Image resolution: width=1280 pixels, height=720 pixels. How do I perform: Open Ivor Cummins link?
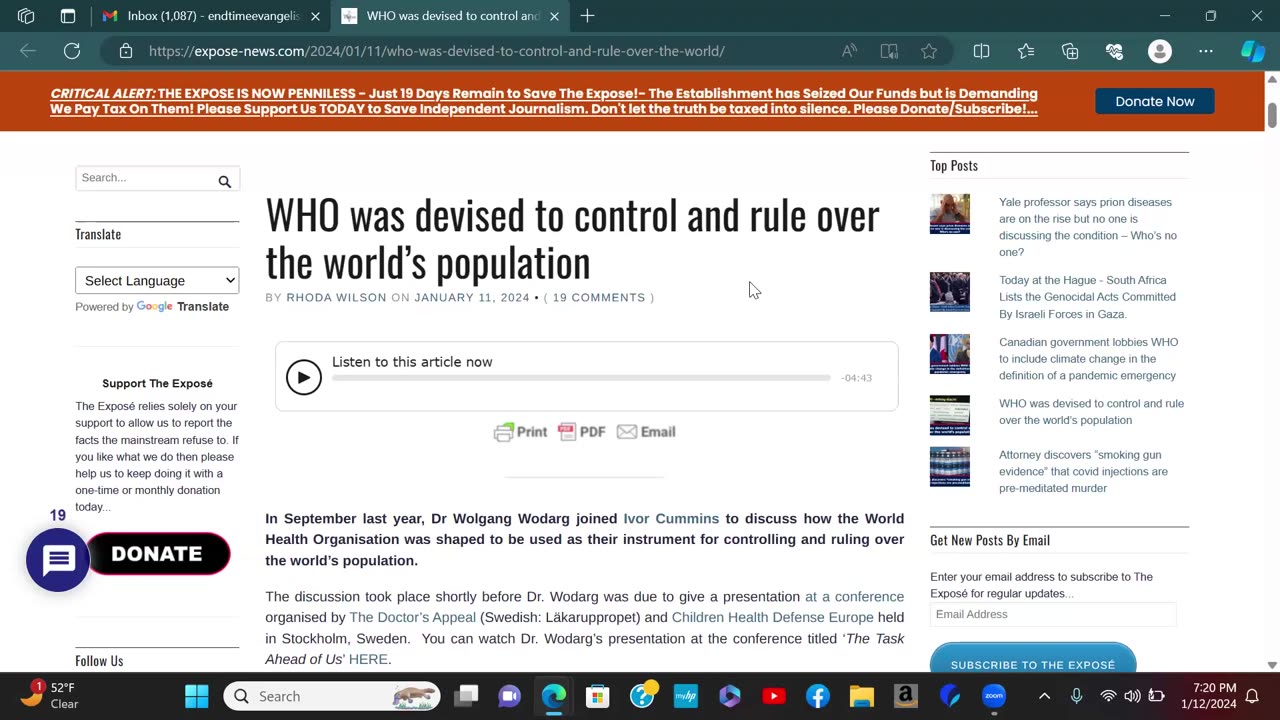pos(671,518)
